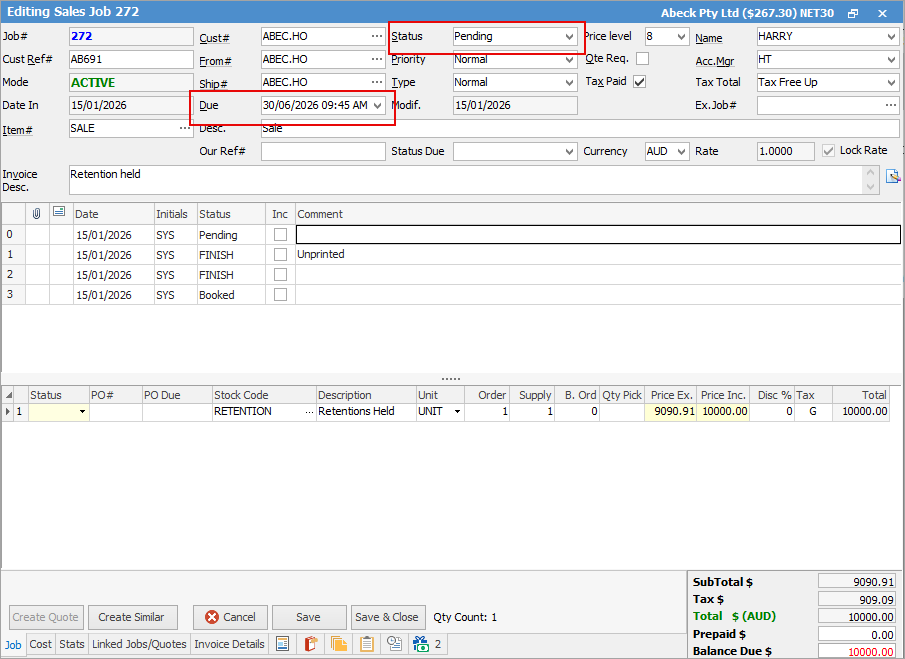The image size is (905, 659).
Task: Expand the Currency dropdown showing AUD
Action: point(681,152)
